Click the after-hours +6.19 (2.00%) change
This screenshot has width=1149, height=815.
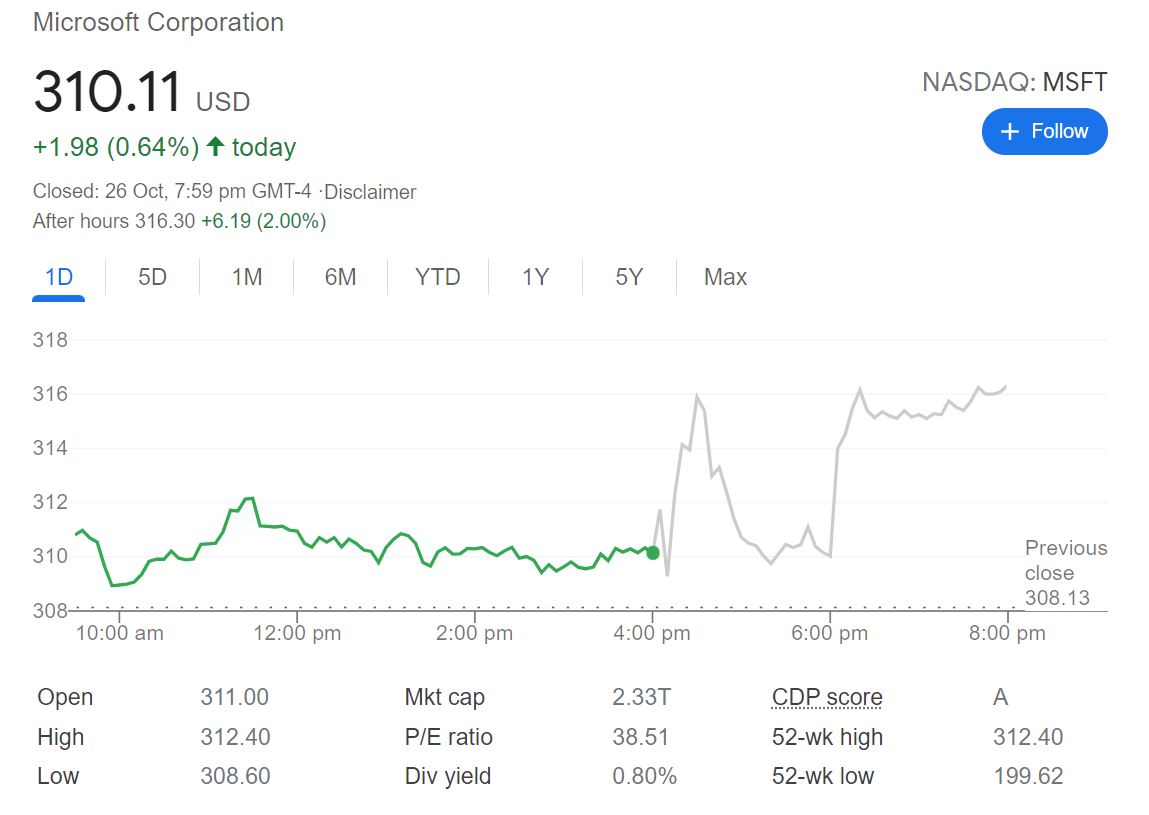[x=264, y=221]
